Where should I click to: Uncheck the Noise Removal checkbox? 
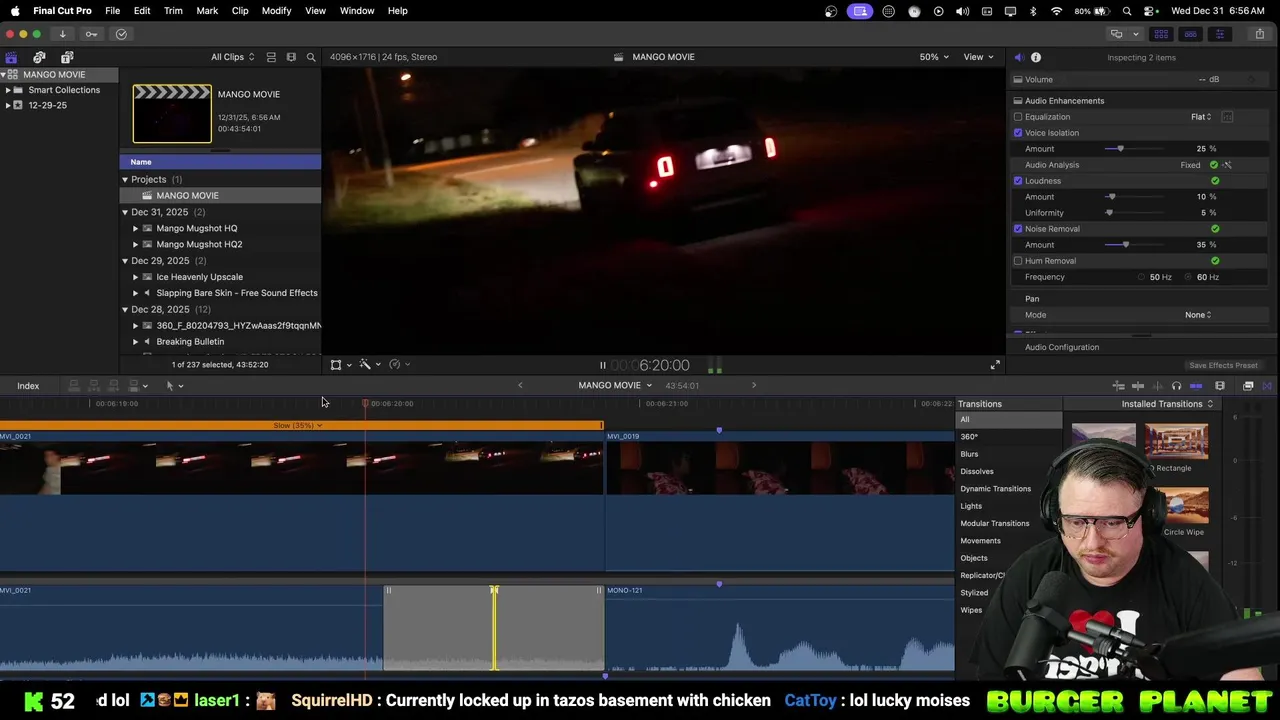(x=1018, y=229)
